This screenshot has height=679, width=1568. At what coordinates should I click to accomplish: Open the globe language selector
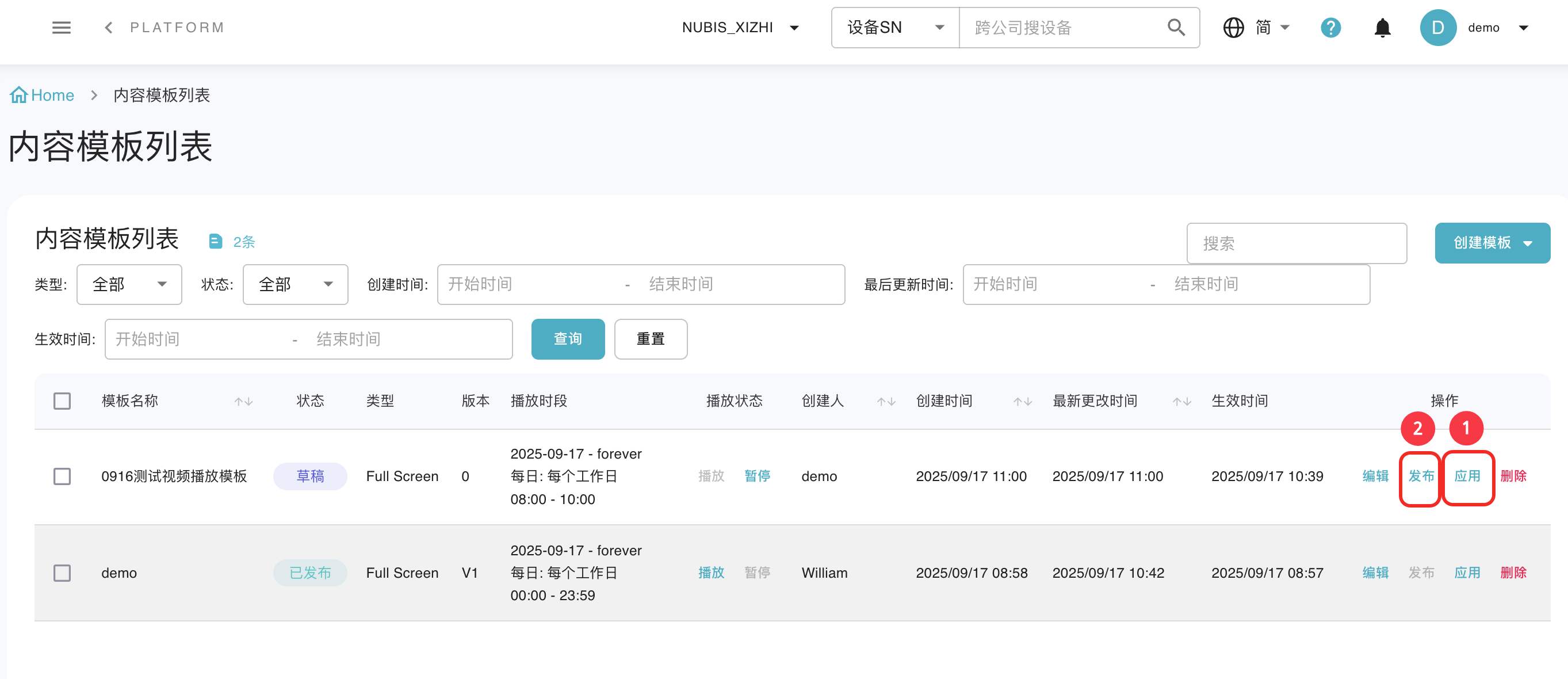tap(1233, 28)
